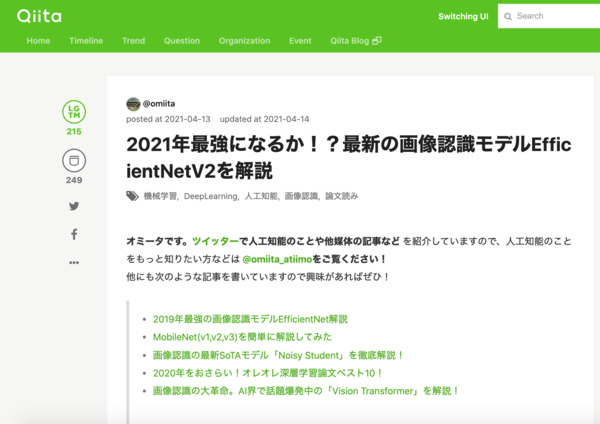
Task: Open the Timeline tab
Action: (86, 41)
